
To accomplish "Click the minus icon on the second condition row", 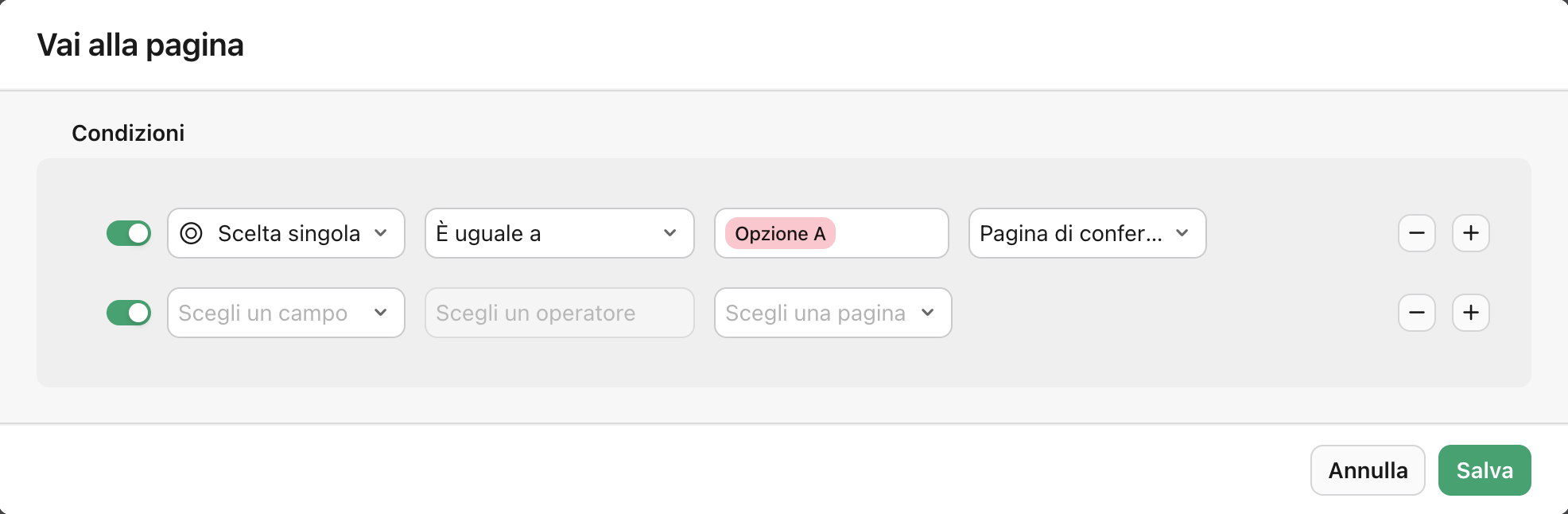I will [x=1417, y=313].
